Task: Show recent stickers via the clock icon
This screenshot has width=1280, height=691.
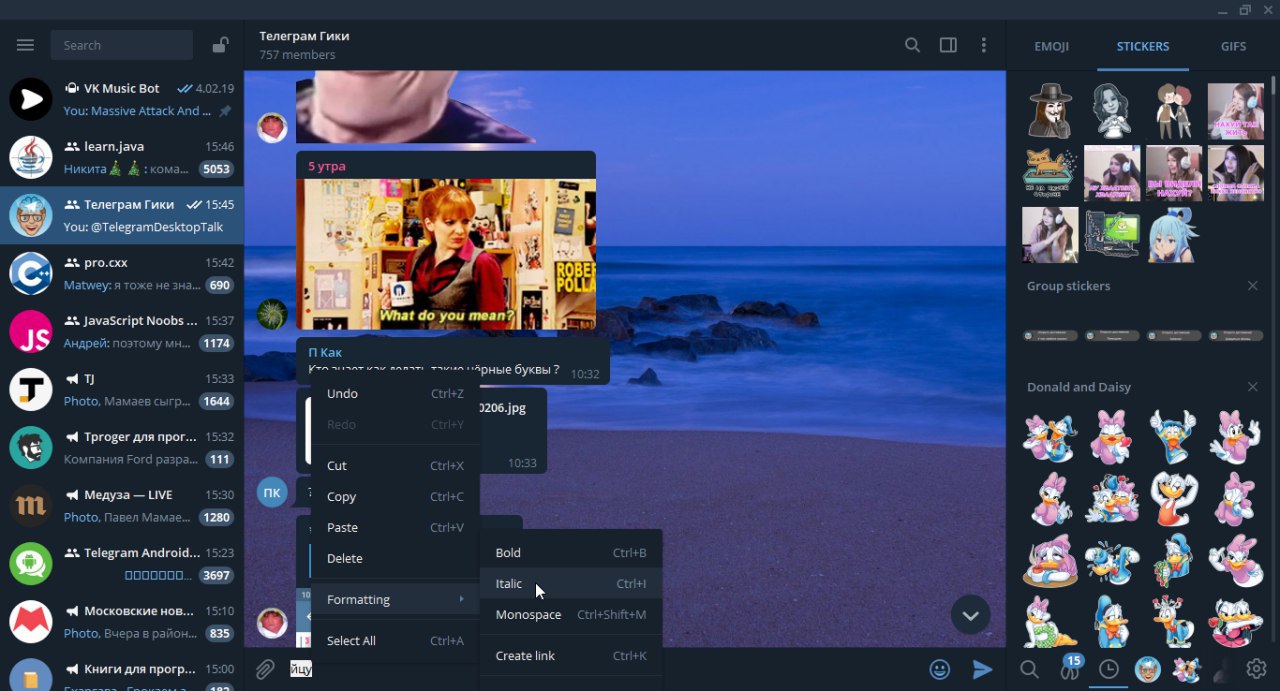Action: [1108, 669]
